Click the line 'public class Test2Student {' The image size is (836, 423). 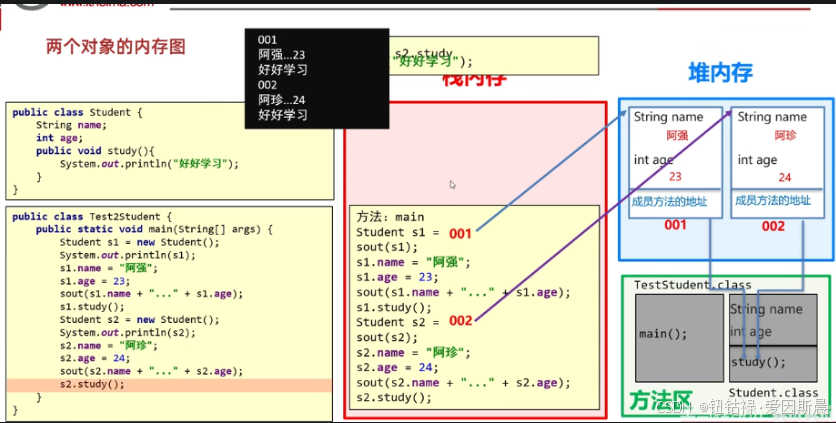[92, 217]
